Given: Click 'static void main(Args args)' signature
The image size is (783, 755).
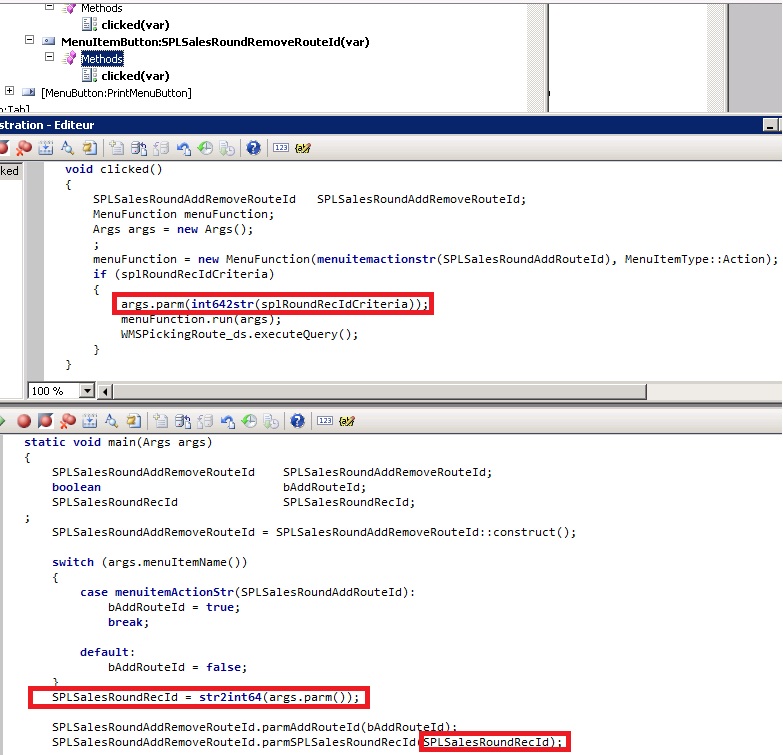Looking at the screenshot, I should click(118, 442).
